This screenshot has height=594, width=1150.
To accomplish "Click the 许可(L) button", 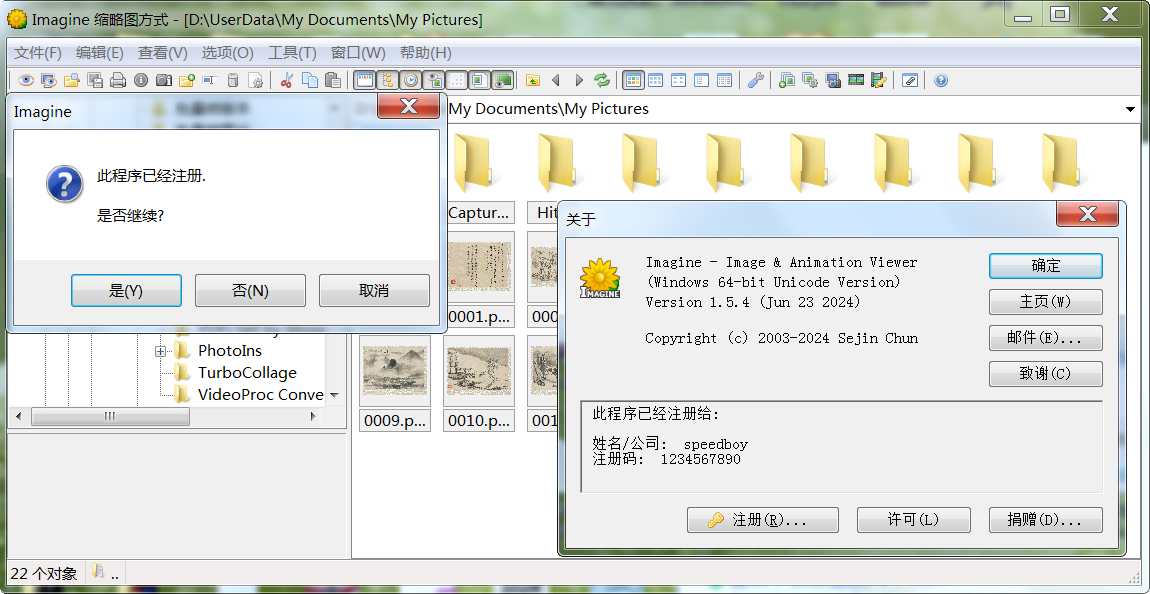I will click(x=914, y=520).
